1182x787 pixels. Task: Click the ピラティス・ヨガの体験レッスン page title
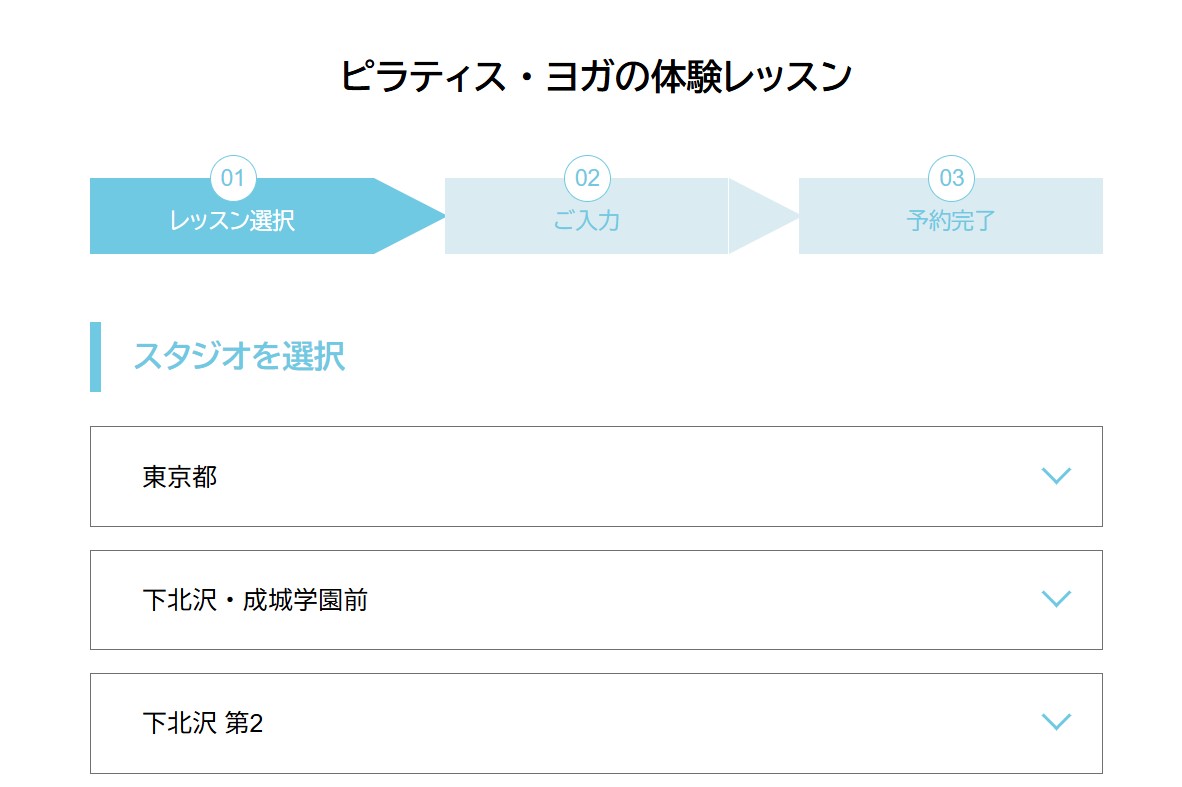coord(596,77)
